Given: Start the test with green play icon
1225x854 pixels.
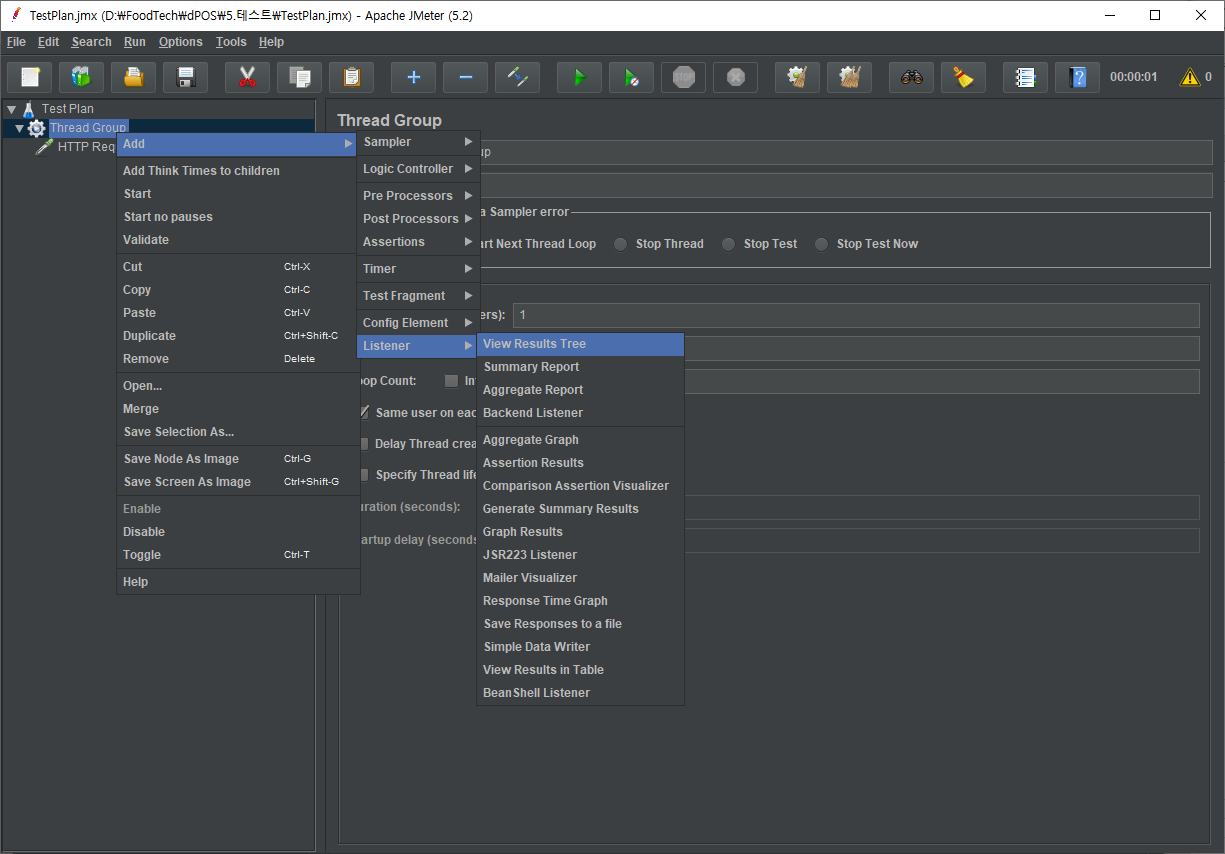Looking at the screenshot, I should [x=579, y=77].
